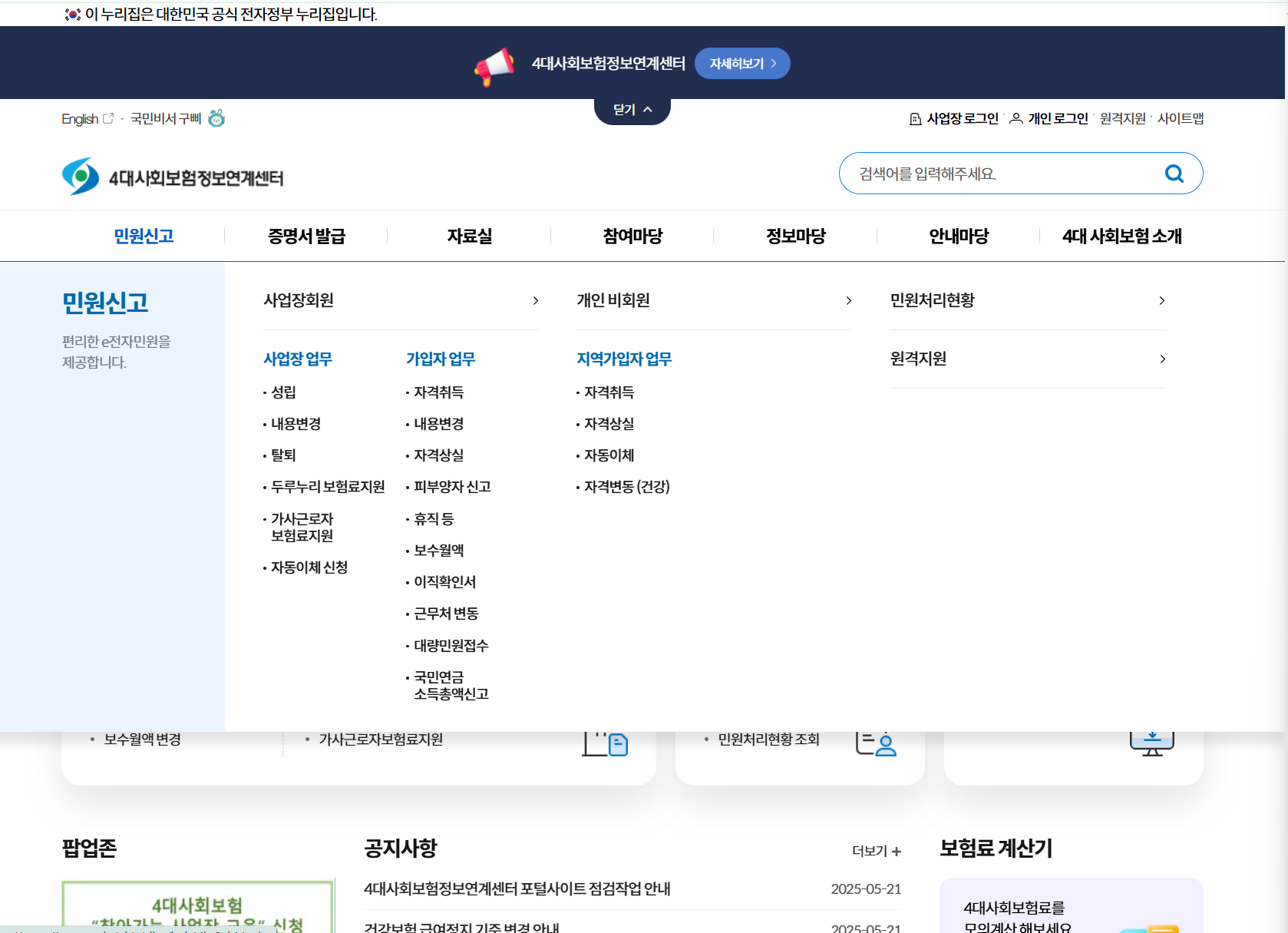The height and width of the screenshot is (933, 1288).
Task: Click the 원격지원 link in top bar
Action: (x=1122, y=118)
